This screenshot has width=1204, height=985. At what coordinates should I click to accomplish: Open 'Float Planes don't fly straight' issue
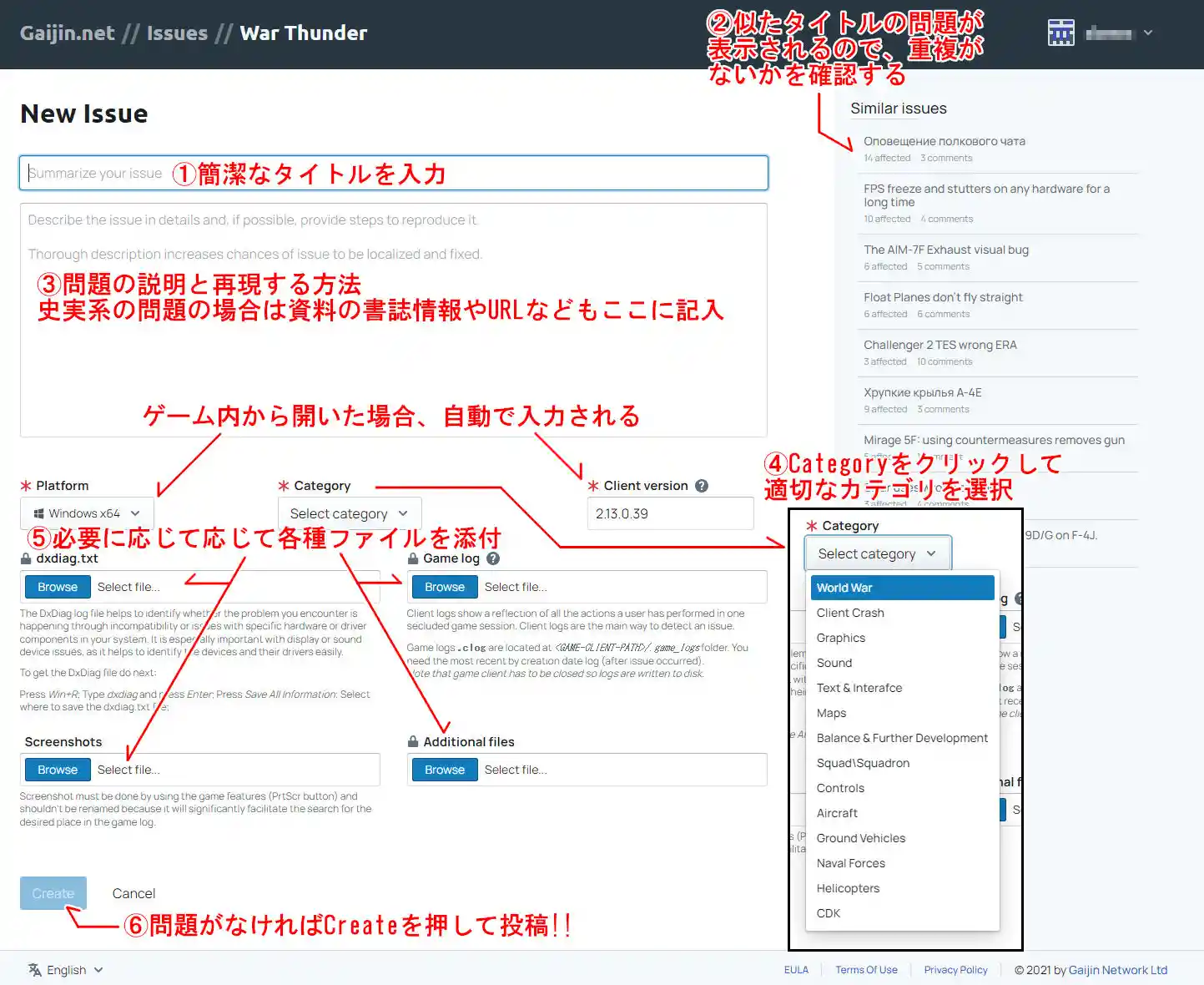943,297
